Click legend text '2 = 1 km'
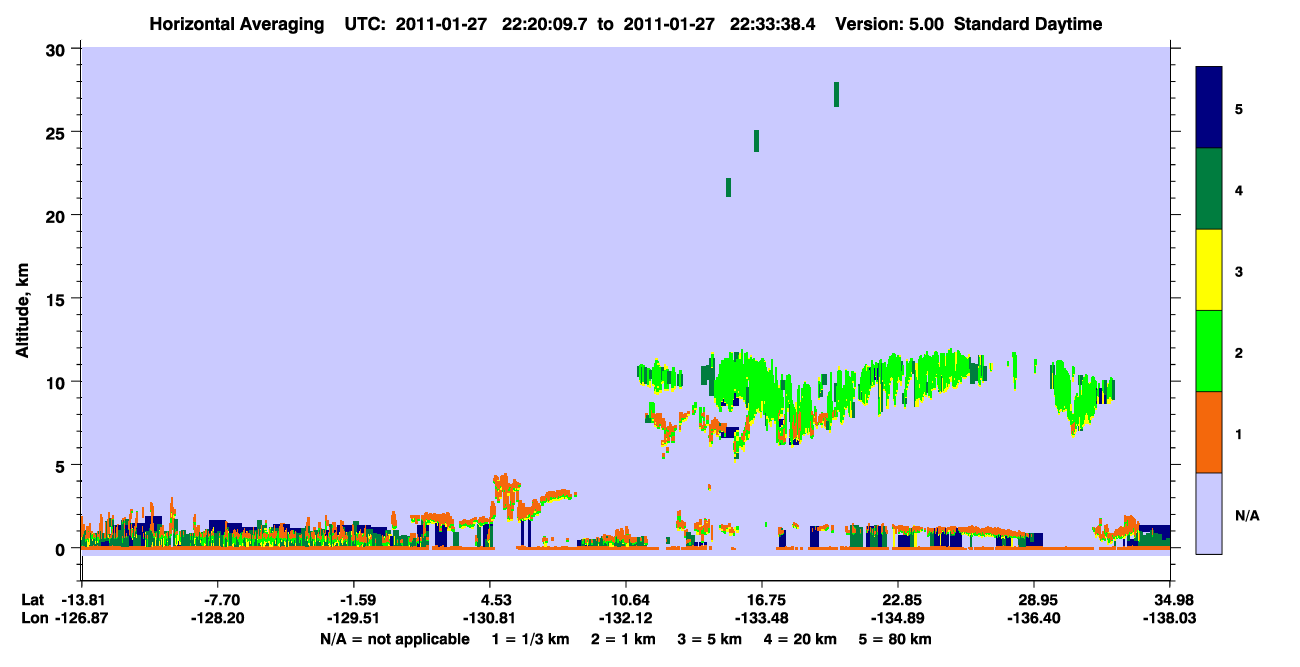This screenshot has width=1300, height=667. pyautogui.click(x=624, y=639)
